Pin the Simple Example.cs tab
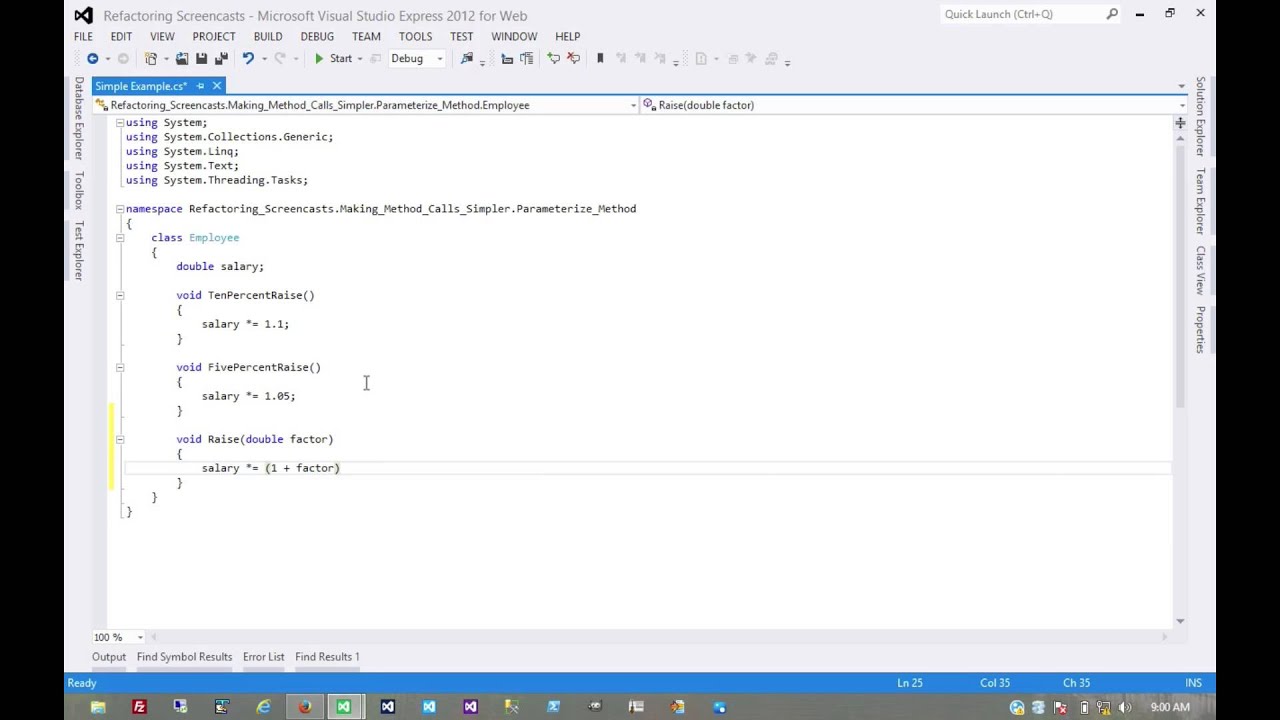Screen dimensions: 1280x720 (x=200, y=86)
